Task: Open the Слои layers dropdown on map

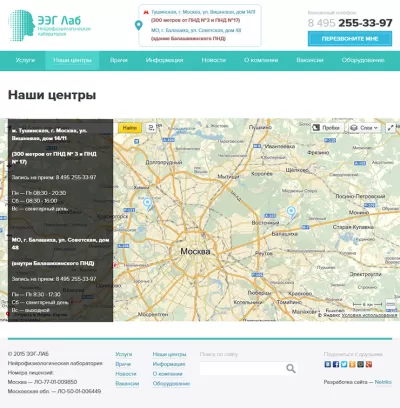Action: click(x=365, y=128)
